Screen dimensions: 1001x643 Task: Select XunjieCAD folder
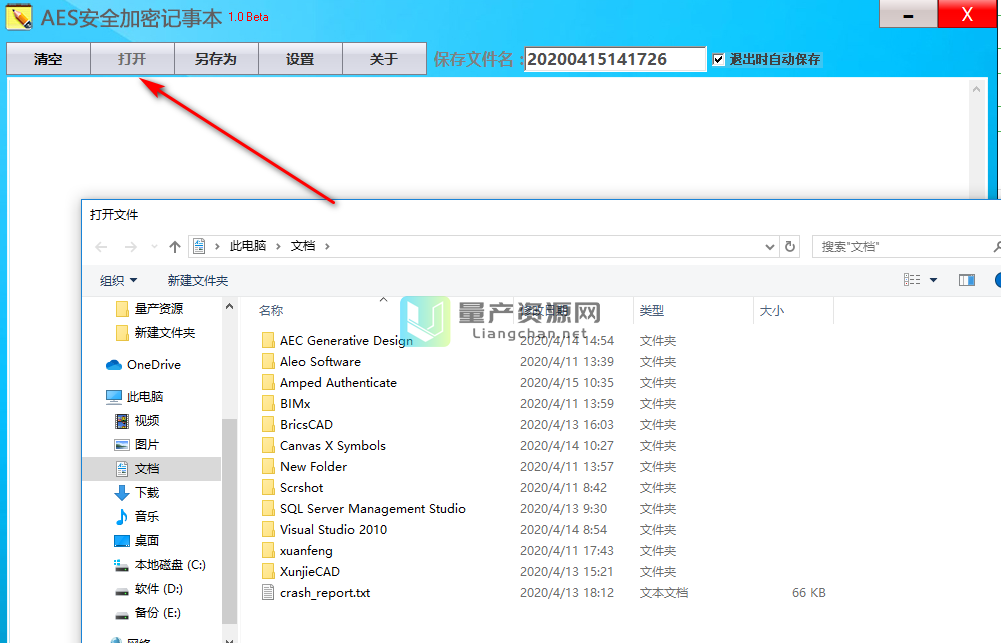click(x=310, y=572)
